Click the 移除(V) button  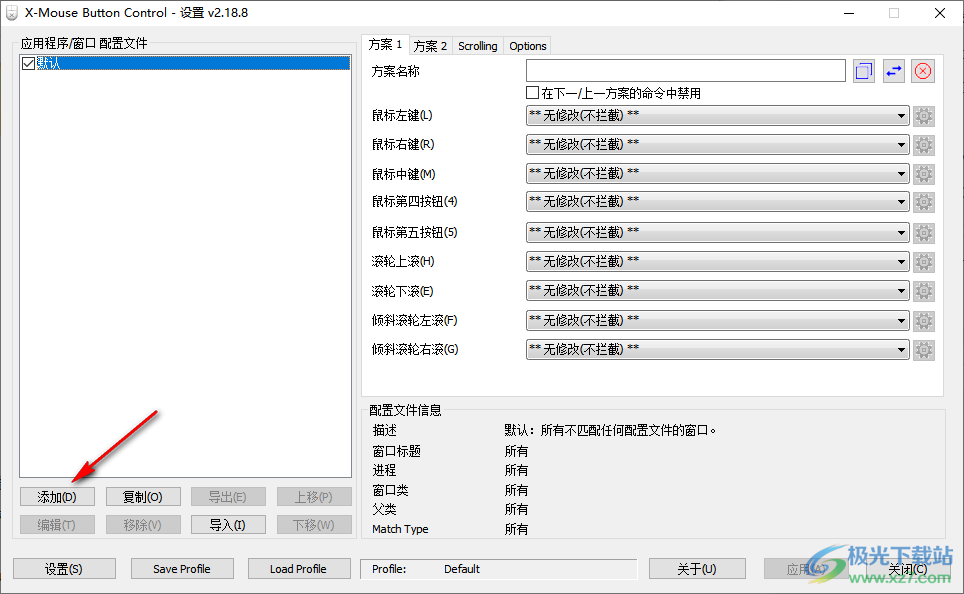click(x=143, y=525)
